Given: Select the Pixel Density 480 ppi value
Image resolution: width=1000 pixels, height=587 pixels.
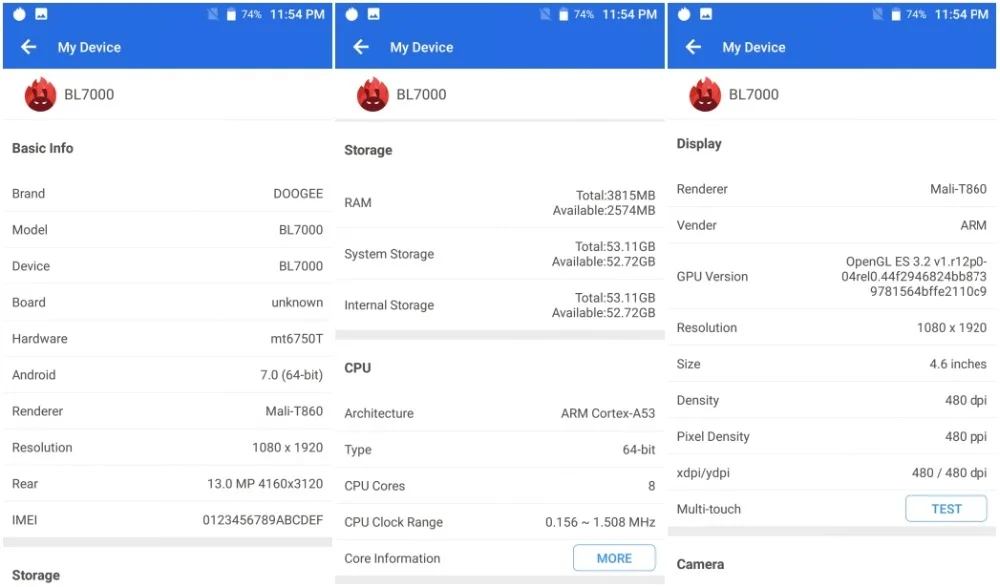Looking at the screenshot, I should pos(966,436).
